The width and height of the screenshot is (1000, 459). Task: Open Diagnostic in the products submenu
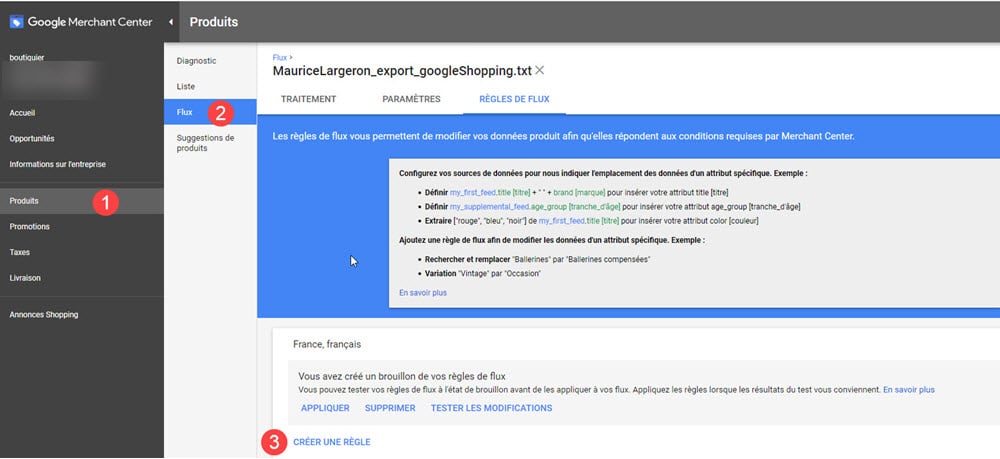[196, 61]
